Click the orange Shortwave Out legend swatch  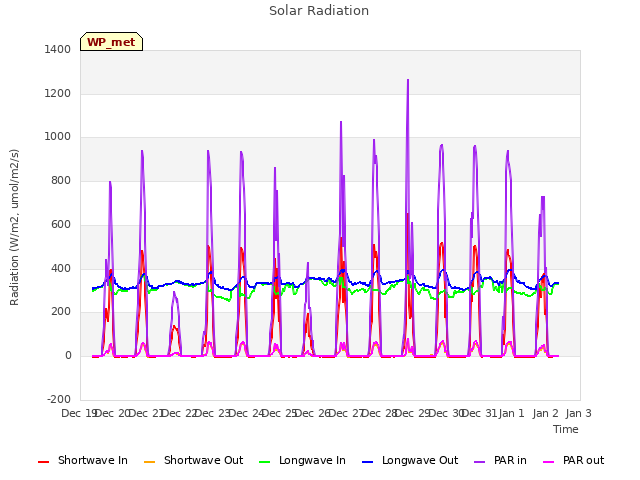point(150,462)
